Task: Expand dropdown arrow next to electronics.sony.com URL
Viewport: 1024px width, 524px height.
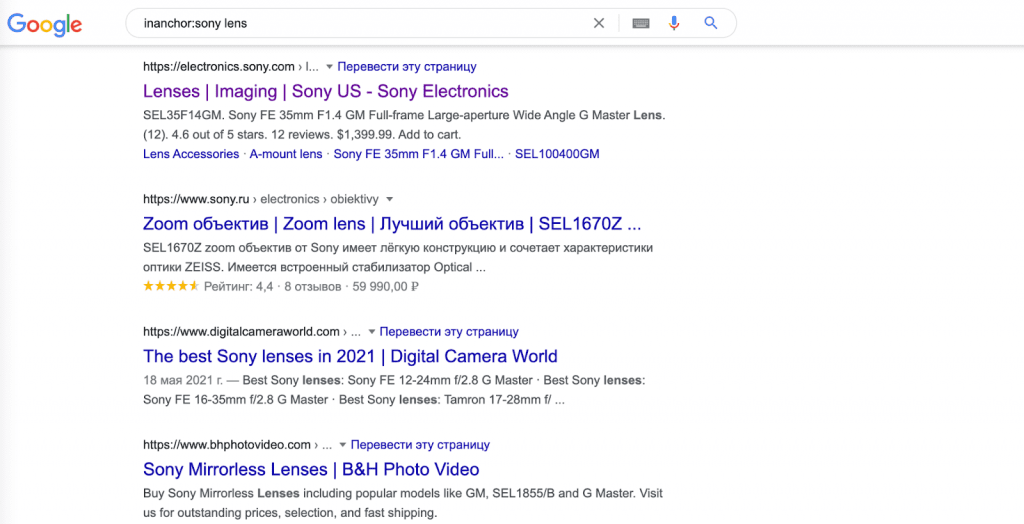Action: point(329,67)
